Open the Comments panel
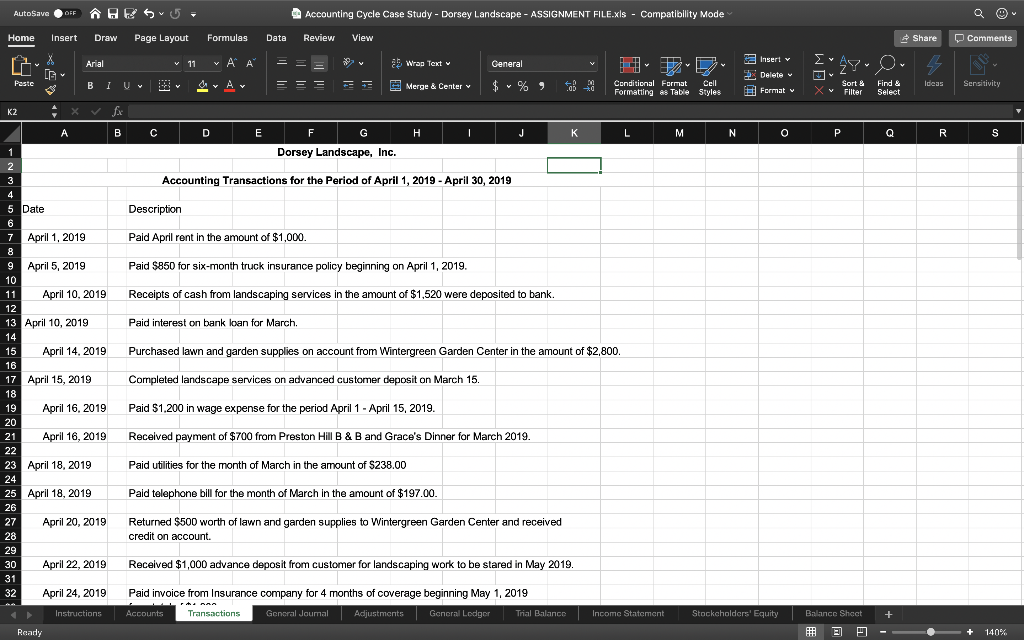Image resolution: width=1024 pixels, height=640 pixels. (x=981, y=37)
